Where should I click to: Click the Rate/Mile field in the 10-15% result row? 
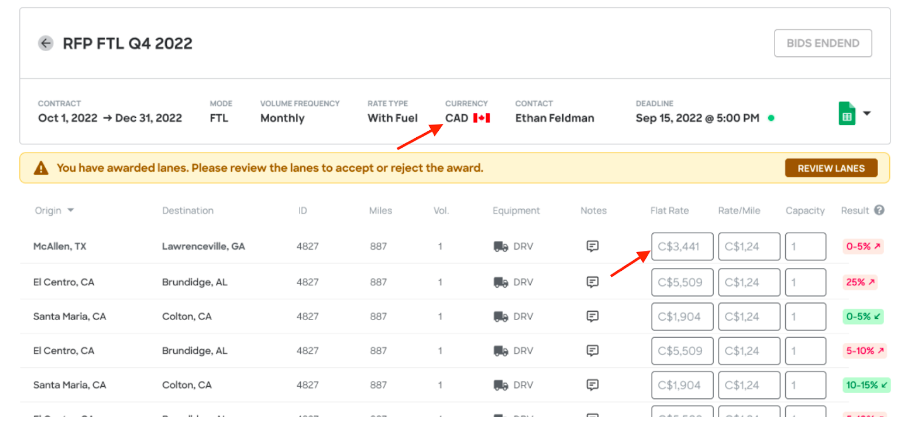coord(749,385)
